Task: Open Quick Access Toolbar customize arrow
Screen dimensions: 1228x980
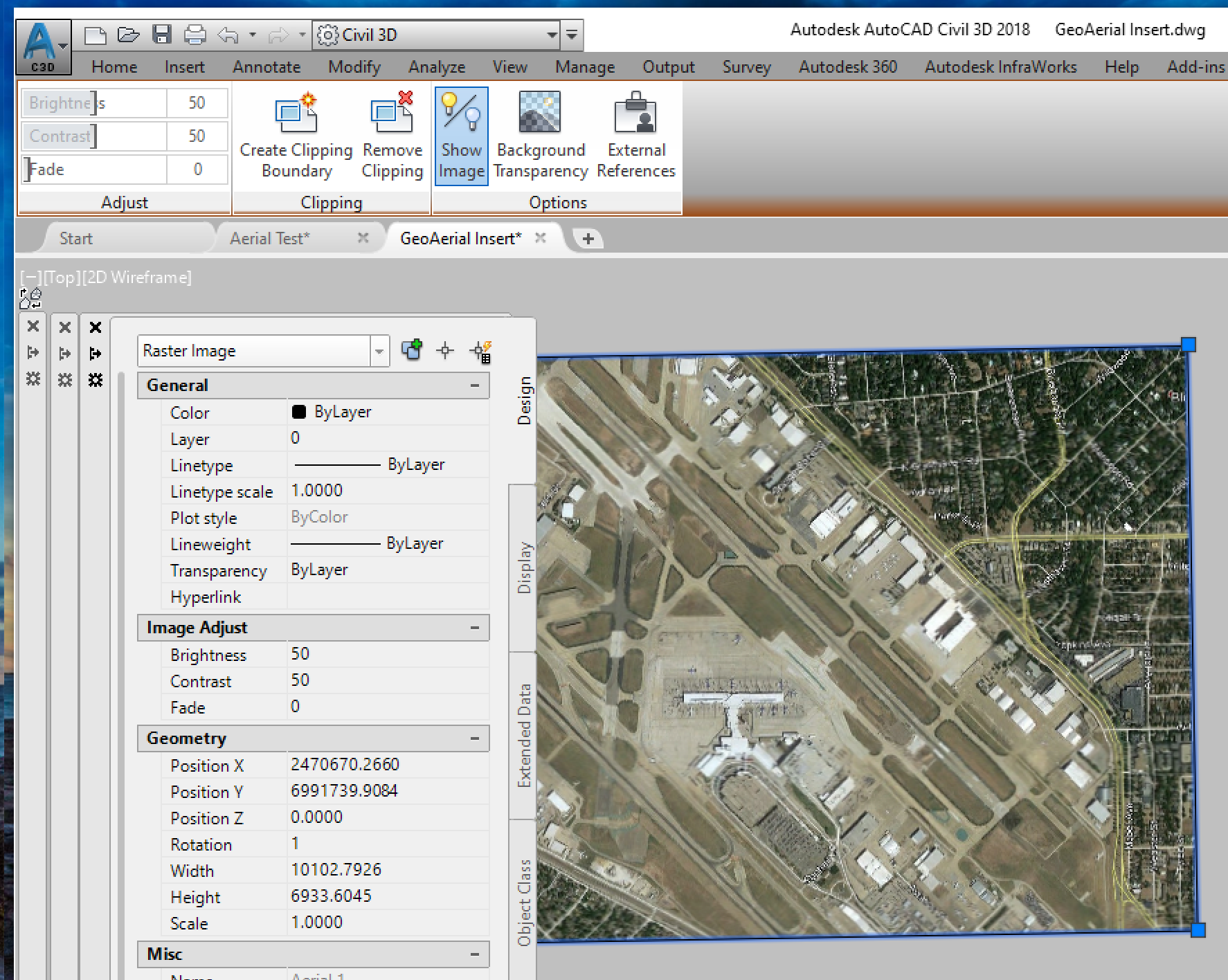Action: 572,35
